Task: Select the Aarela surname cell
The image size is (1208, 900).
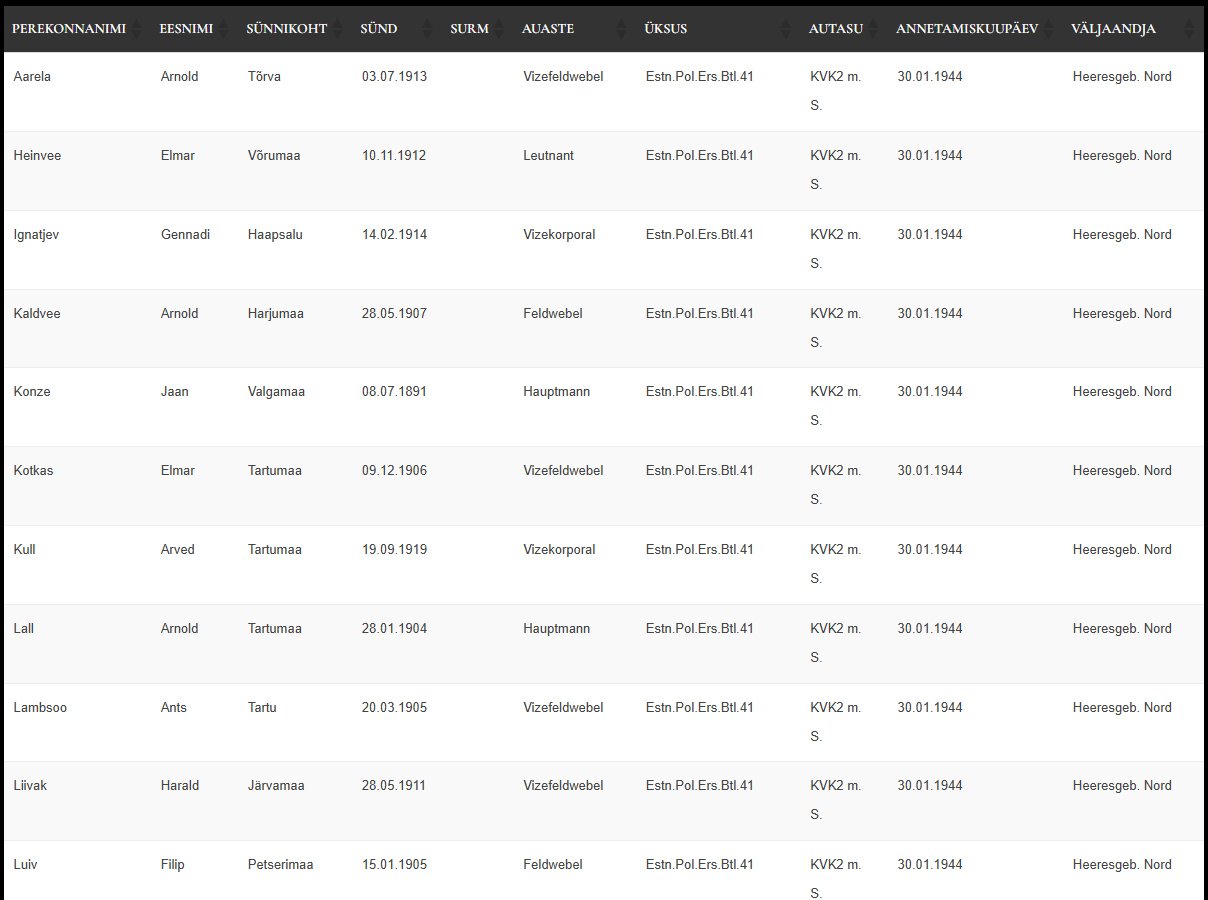Action: click(32, 77)
